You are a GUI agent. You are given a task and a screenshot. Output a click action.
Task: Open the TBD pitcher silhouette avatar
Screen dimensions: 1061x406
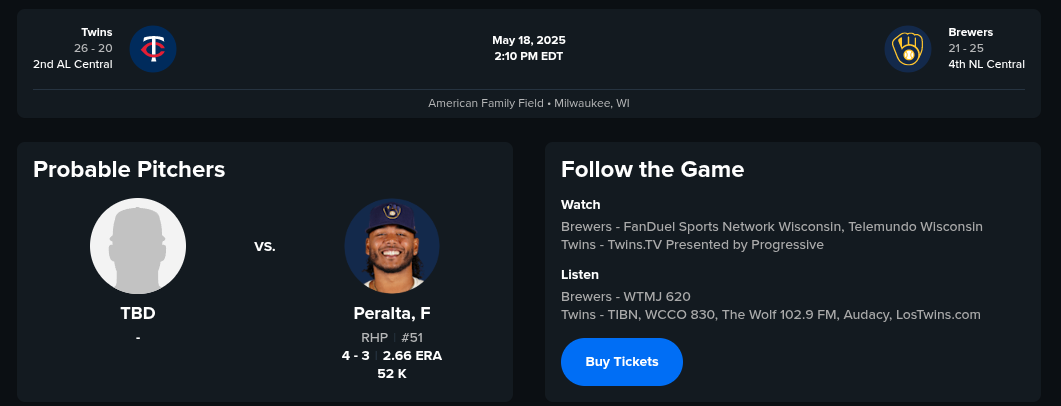(x=138, y=246)
